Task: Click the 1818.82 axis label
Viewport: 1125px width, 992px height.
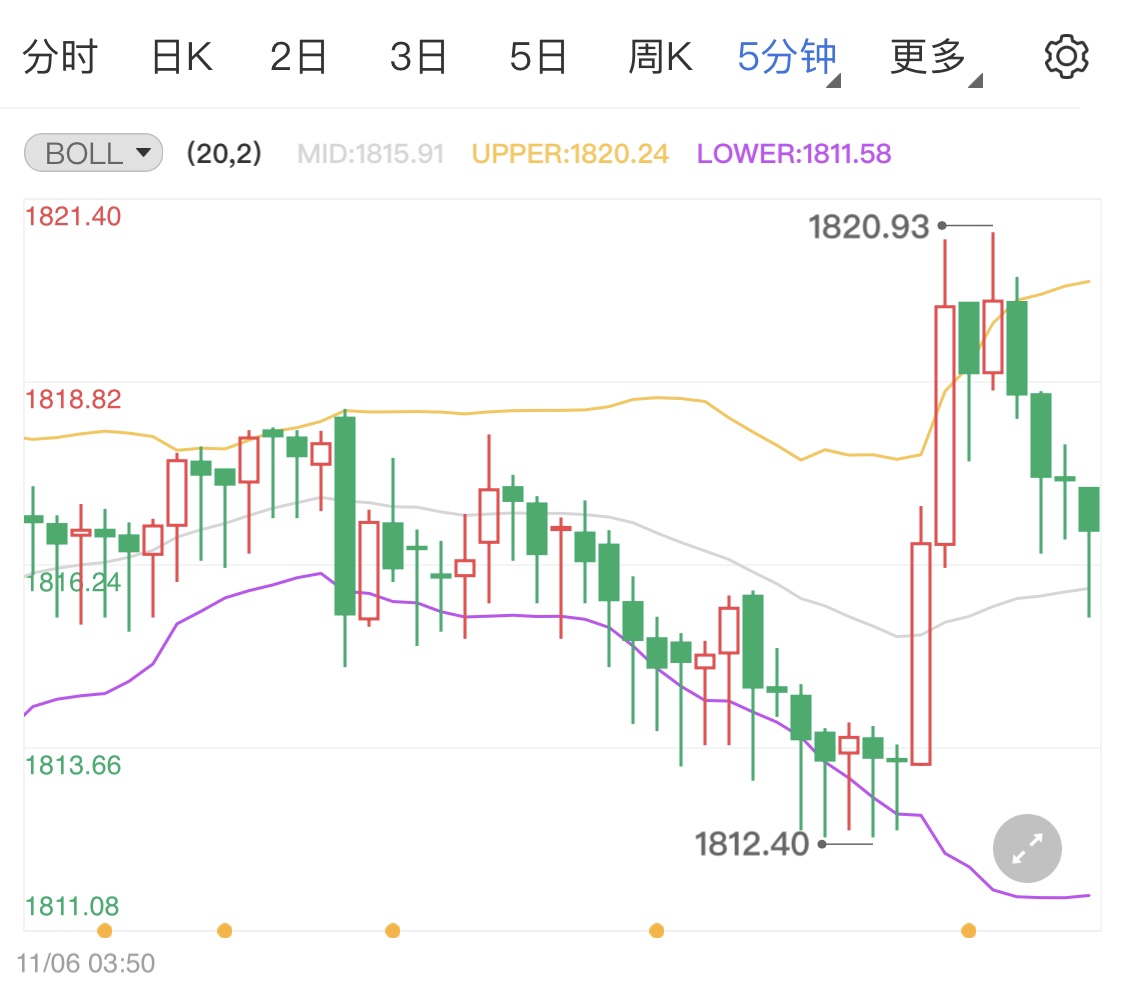Action: pyautogui.click(x=73, y=400)
